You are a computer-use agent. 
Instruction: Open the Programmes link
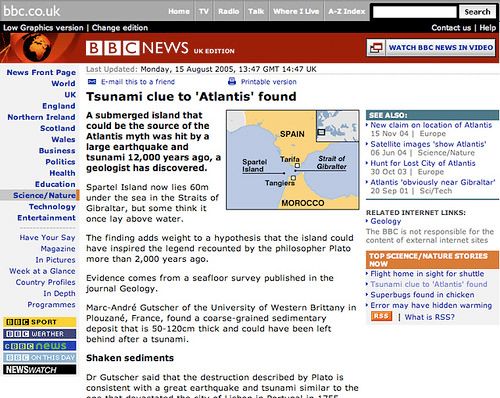click(x=51, y=305)
